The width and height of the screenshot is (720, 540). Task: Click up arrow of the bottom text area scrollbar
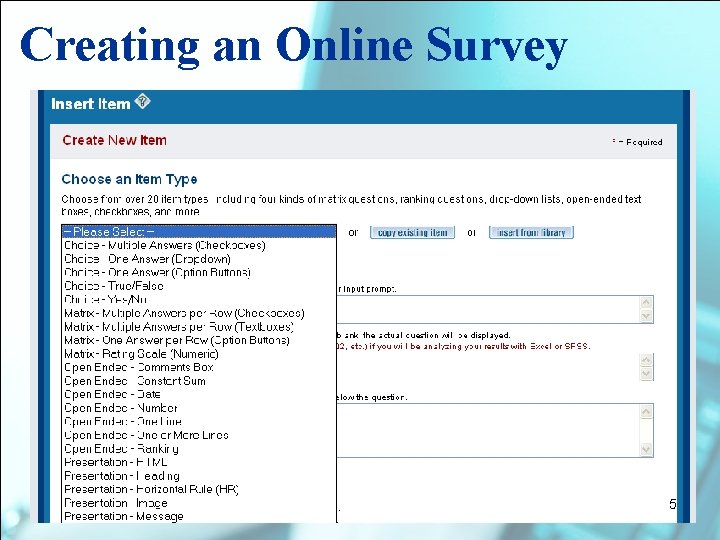coord(646,411)
